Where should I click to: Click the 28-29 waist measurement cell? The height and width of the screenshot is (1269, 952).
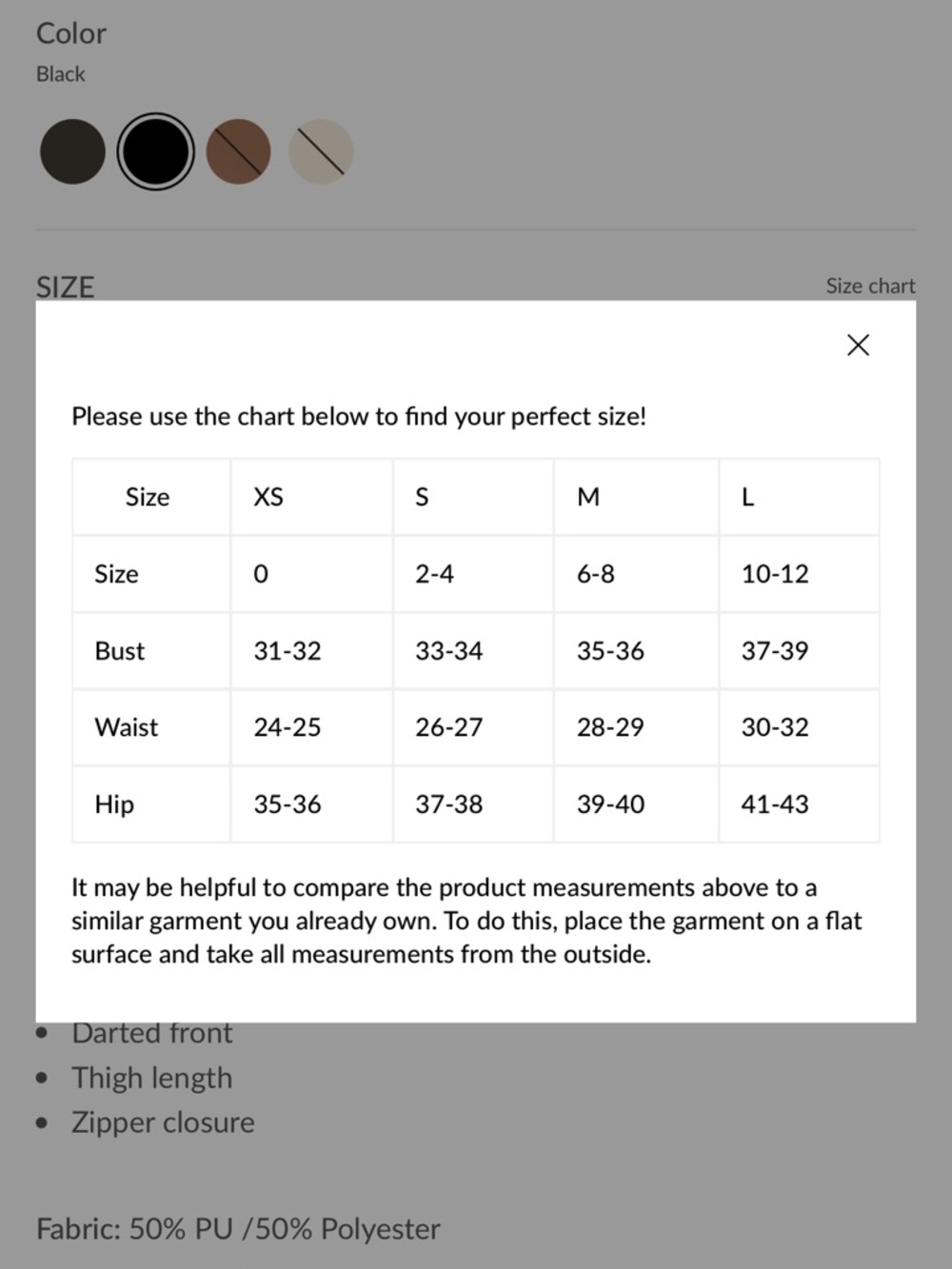(x=636, y=727)
